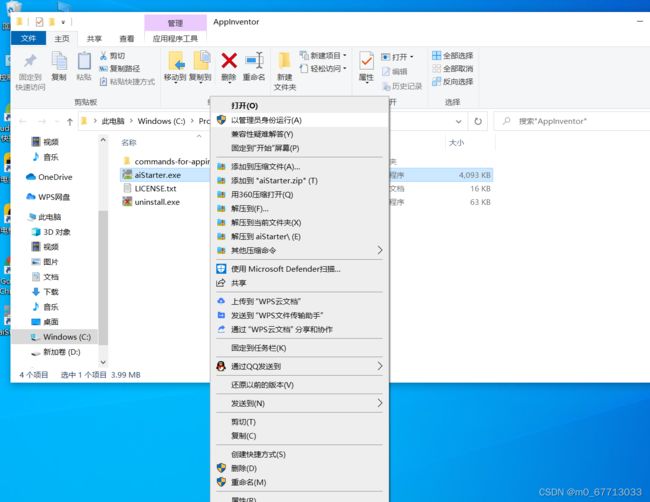Select Troubleshoot compatibility (兼容性疑难解答)
650x502 pixels.
[299, 134]
